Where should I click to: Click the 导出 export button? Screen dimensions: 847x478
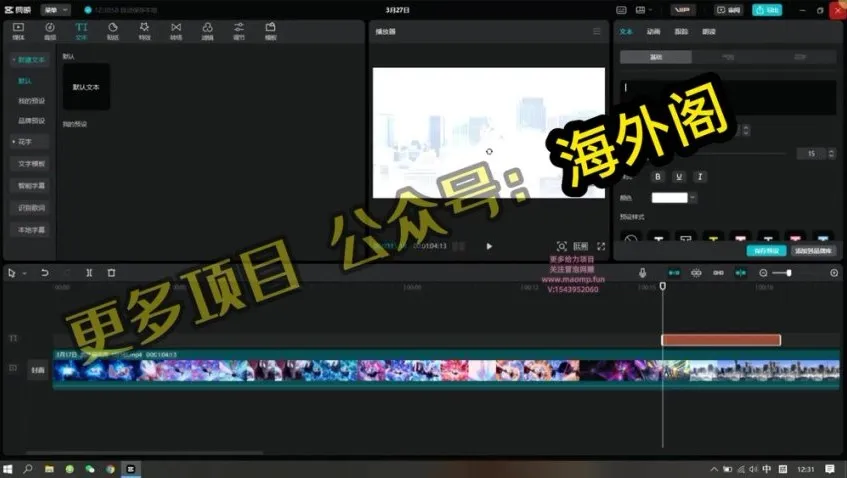click(x=767, y=9)
